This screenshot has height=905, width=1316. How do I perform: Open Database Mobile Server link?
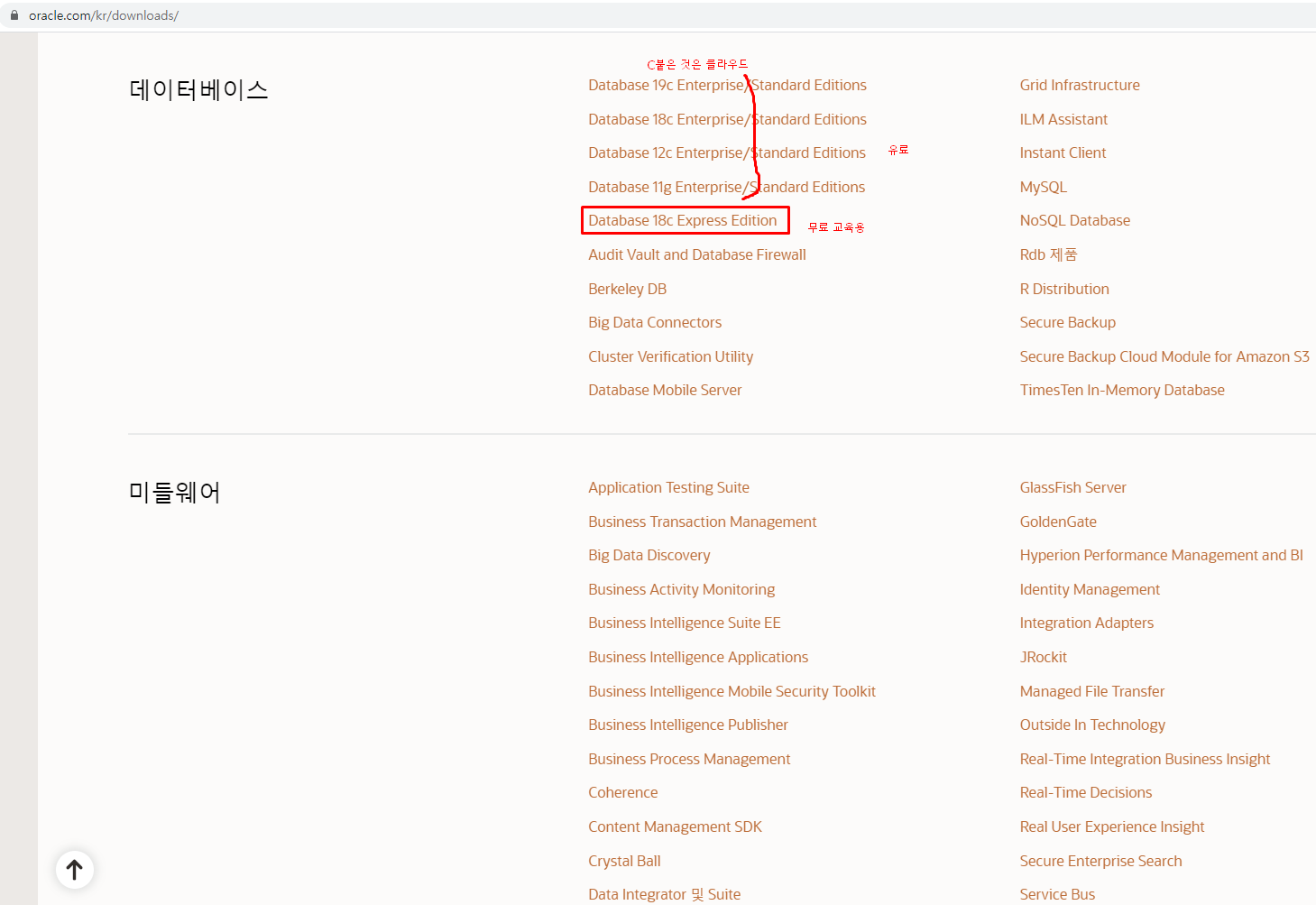click(665, 390)
